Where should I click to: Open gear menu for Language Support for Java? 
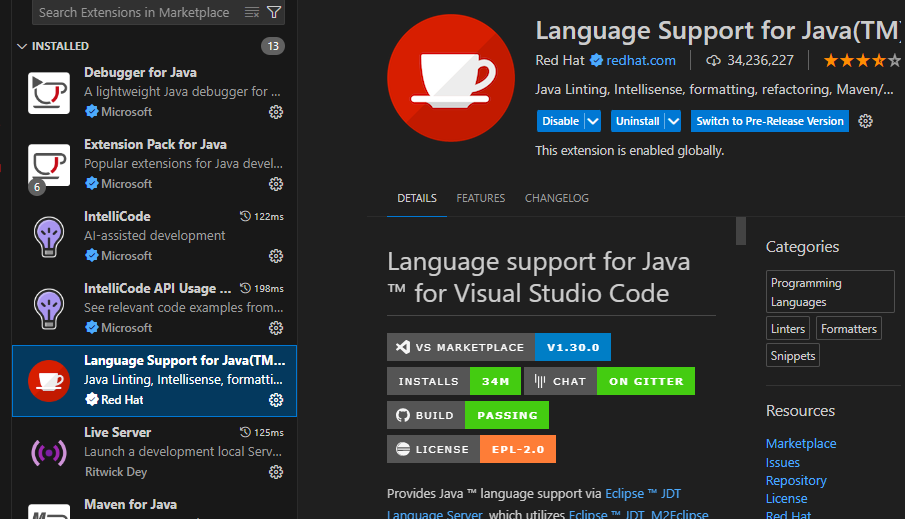point(276,400)
